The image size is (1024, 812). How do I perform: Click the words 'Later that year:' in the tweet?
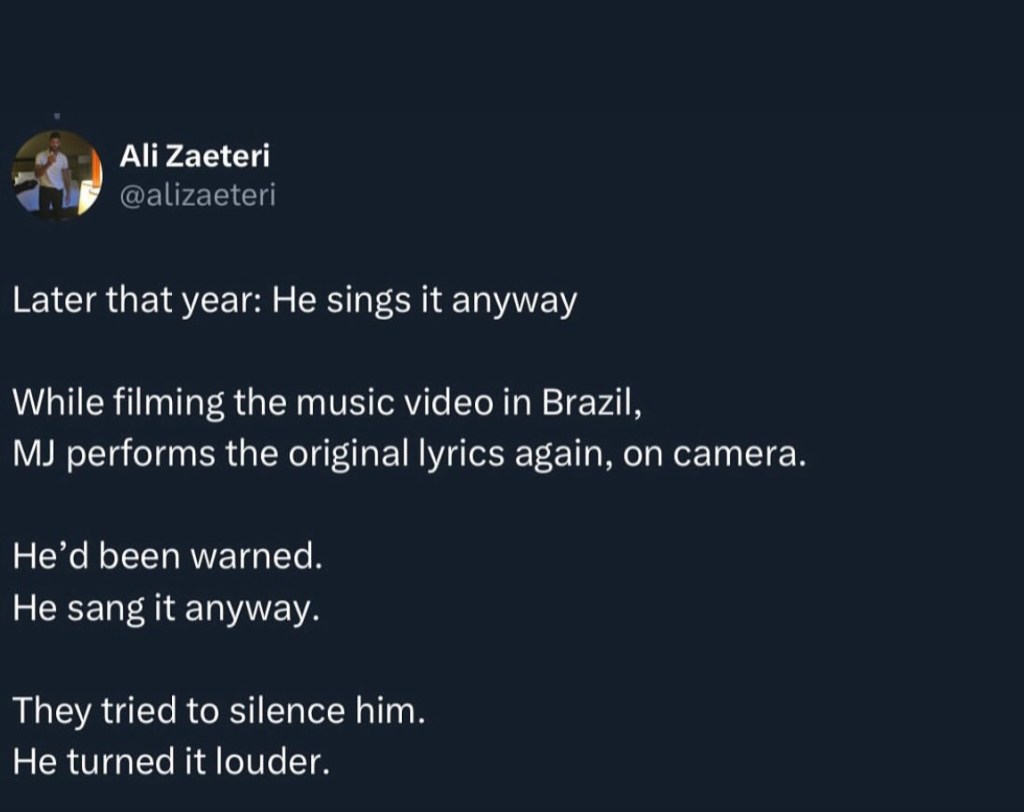[x=136, y=301]
